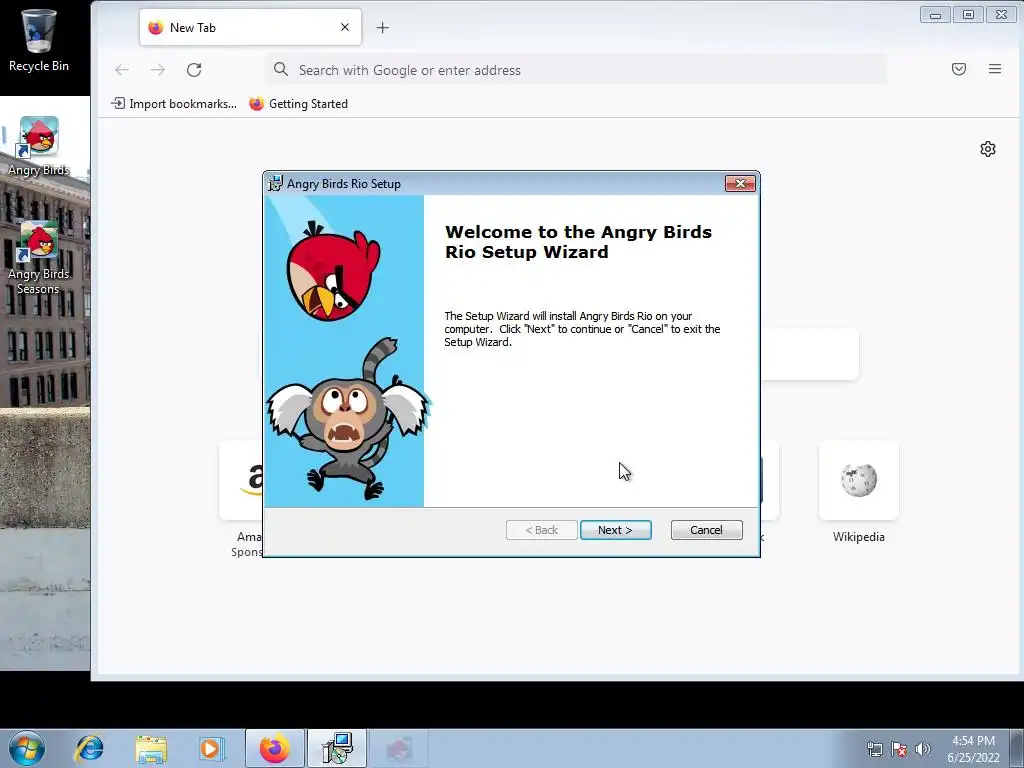Screen dimensions: 1024x768
Task: Launch Windows Media Player from the taskbar
Action: tap(212, 748)
